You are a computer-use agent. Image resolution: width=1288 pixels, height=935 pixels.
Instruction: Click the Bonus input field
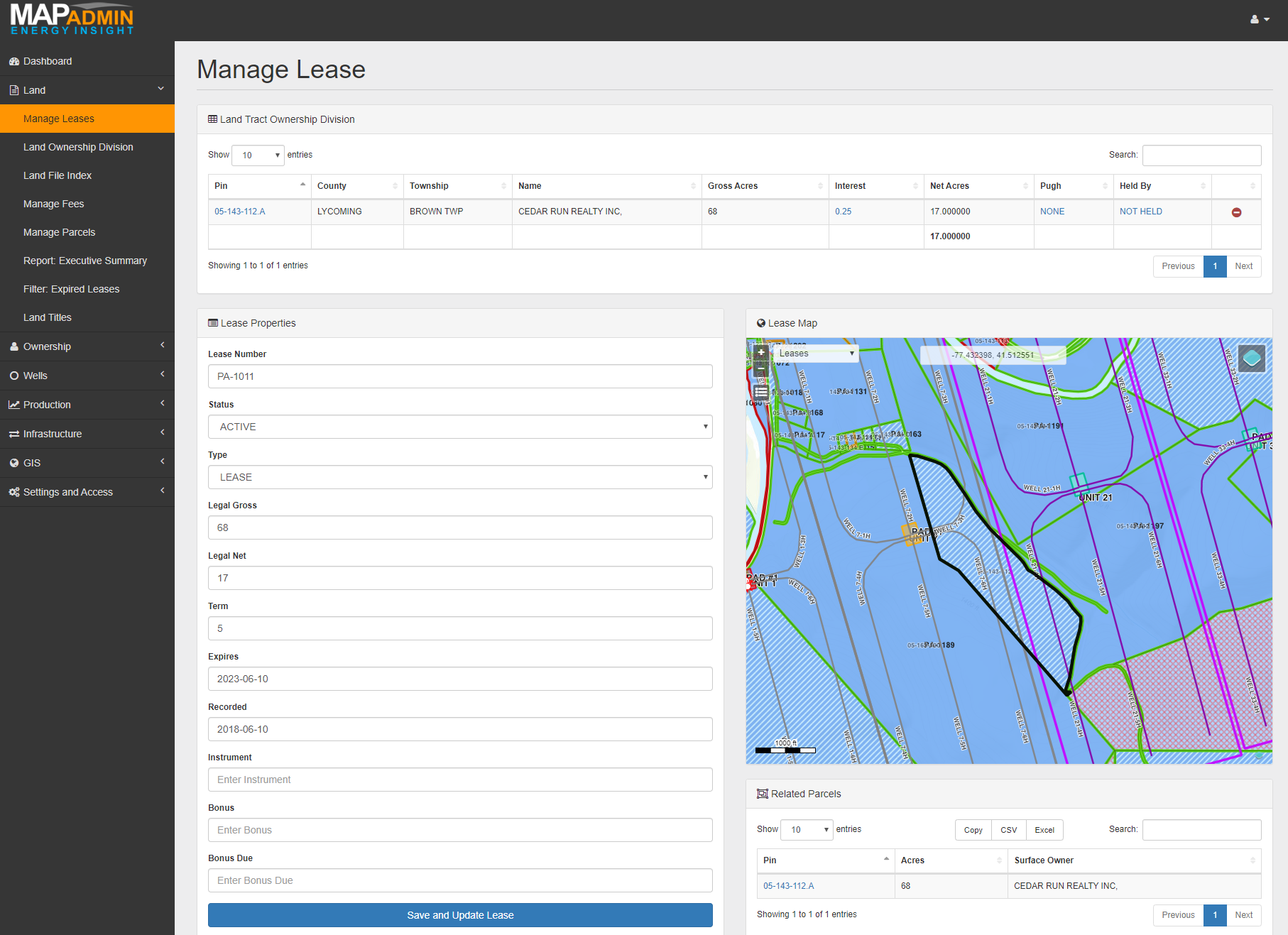point(460,830)
